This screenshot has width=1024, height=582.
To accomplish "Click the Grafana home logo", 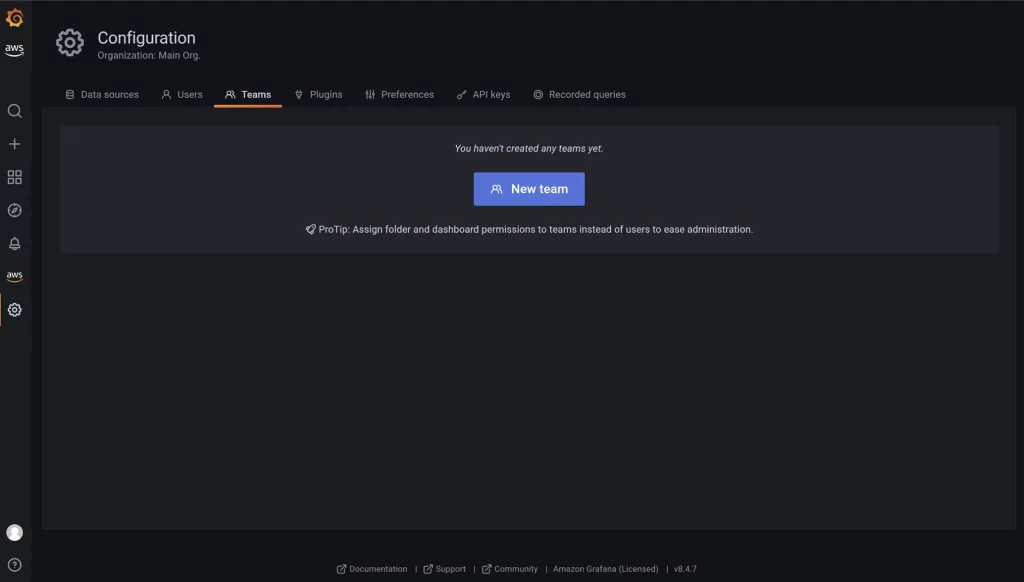I will pos(14,17).
